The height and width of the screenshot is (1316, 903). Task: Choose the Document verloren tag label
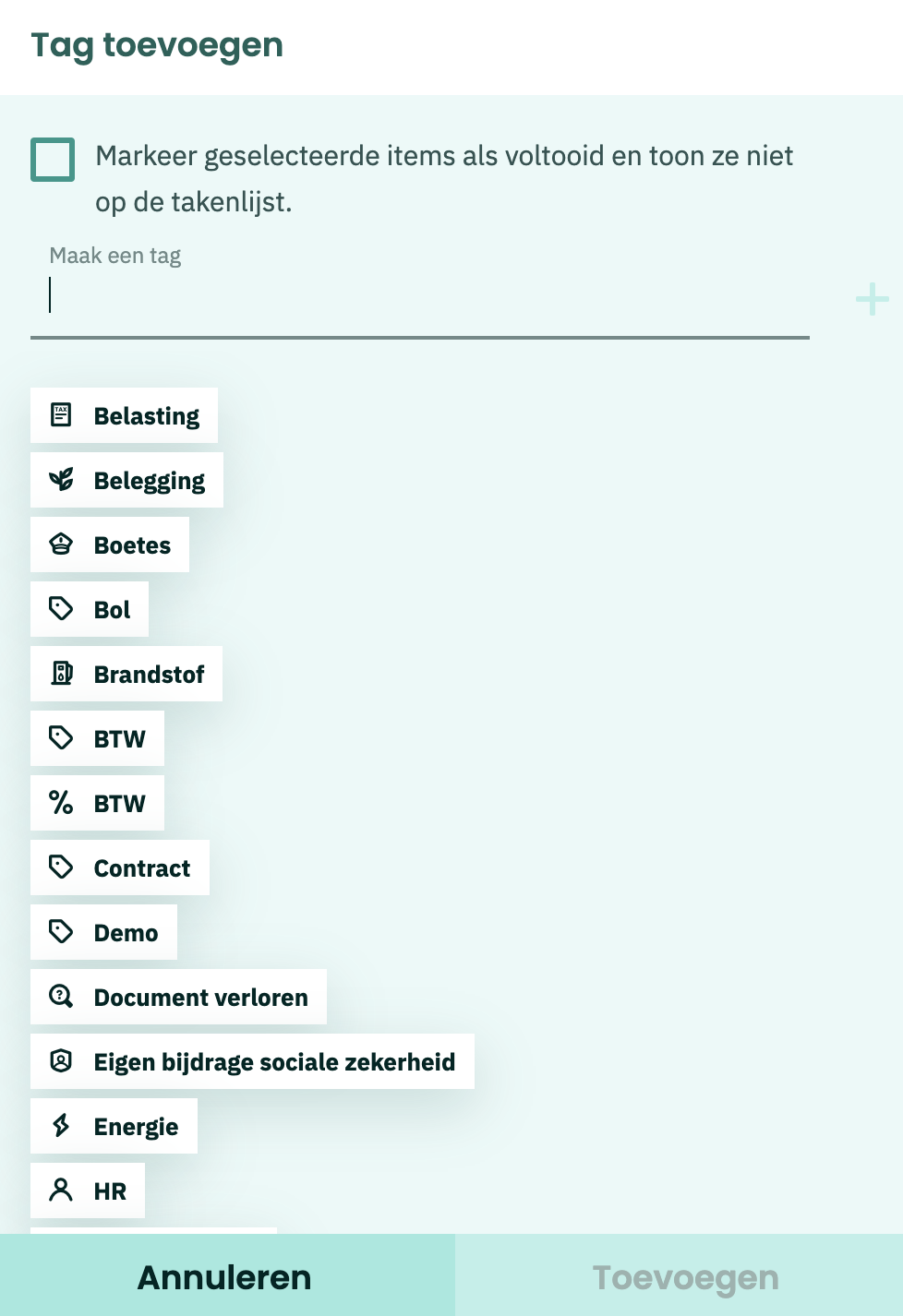[201, 998]
